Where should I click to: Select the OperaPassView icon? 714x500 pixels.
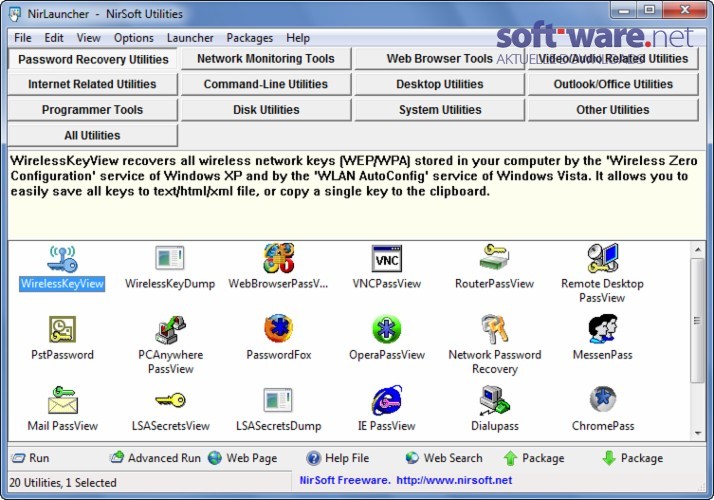pos(387,329)
